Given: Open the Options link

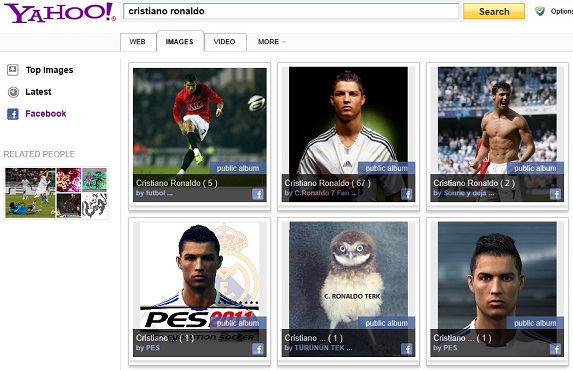Looking at the screenshot, I should [x=561, y=11].
